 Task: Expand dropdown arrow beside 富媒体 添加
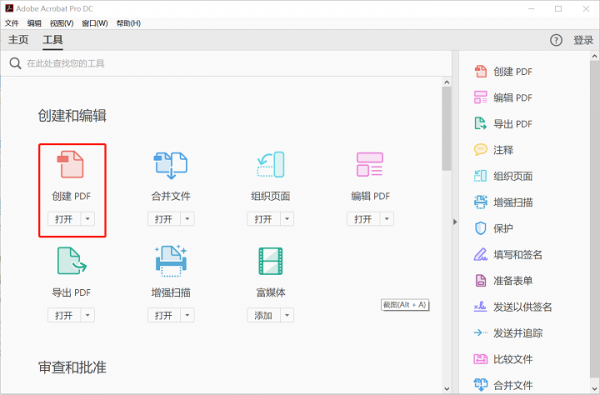click(287, 315)
